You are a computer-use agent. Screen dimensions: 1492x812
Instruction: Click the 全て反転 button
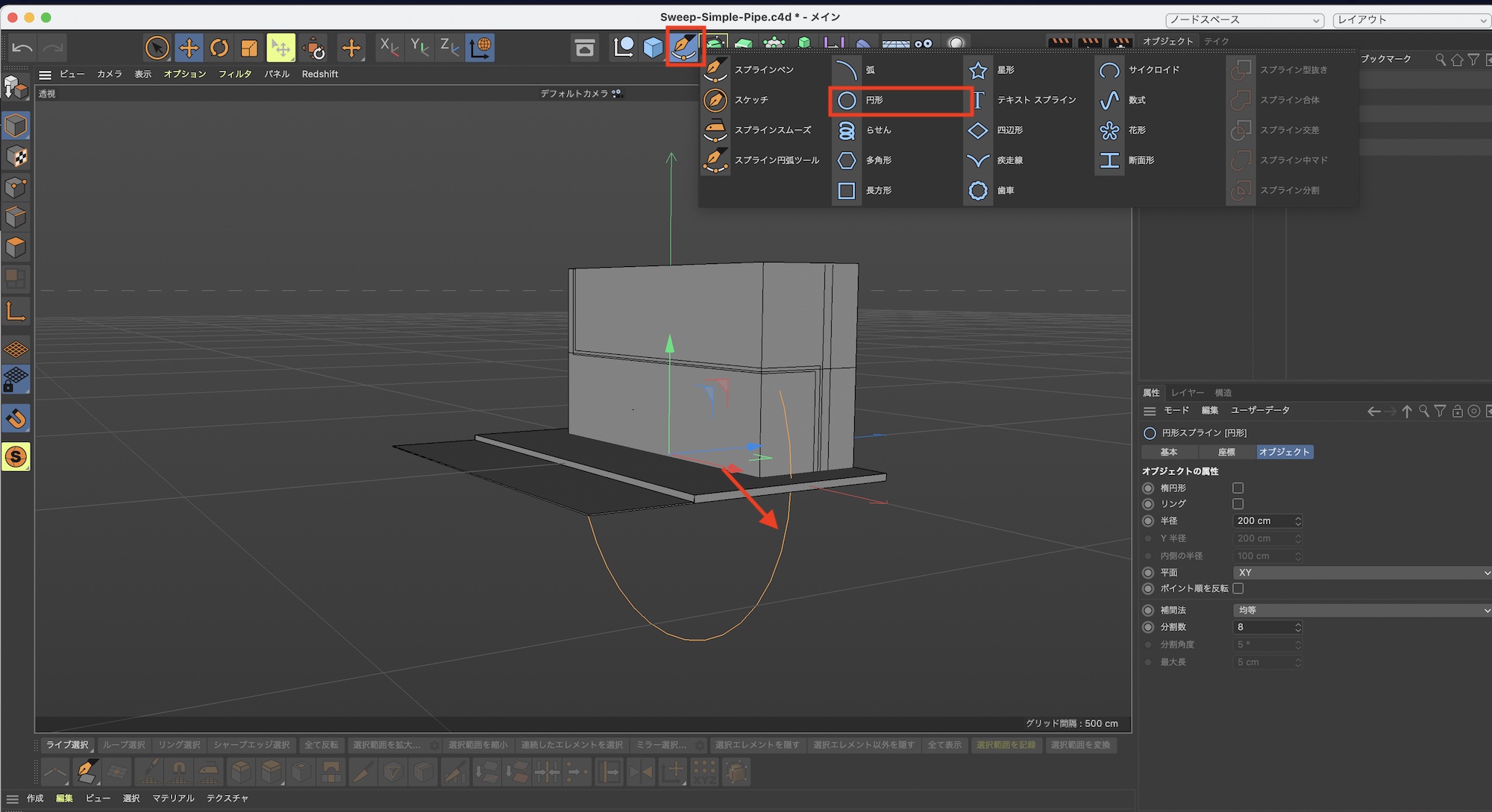tap(322, 745)
